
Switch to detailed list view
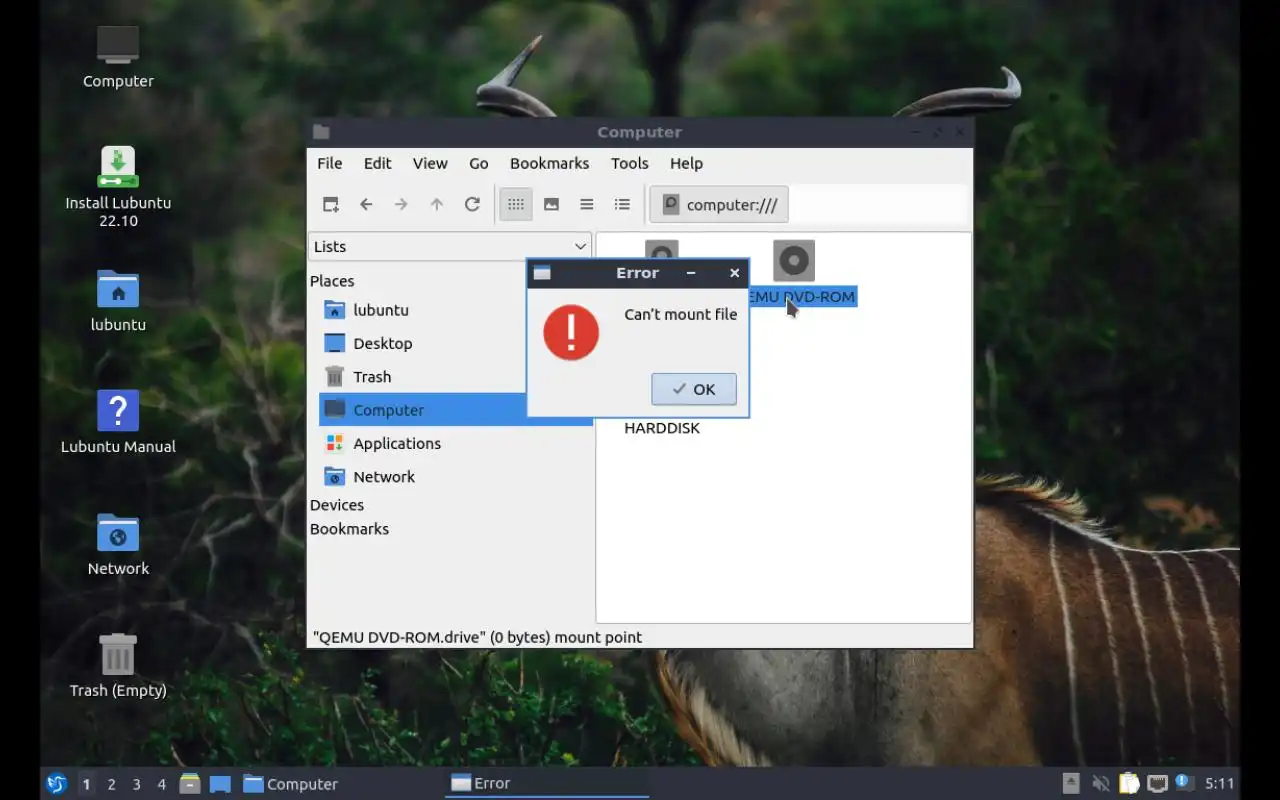pyautogui.click(x=622, y=204)
